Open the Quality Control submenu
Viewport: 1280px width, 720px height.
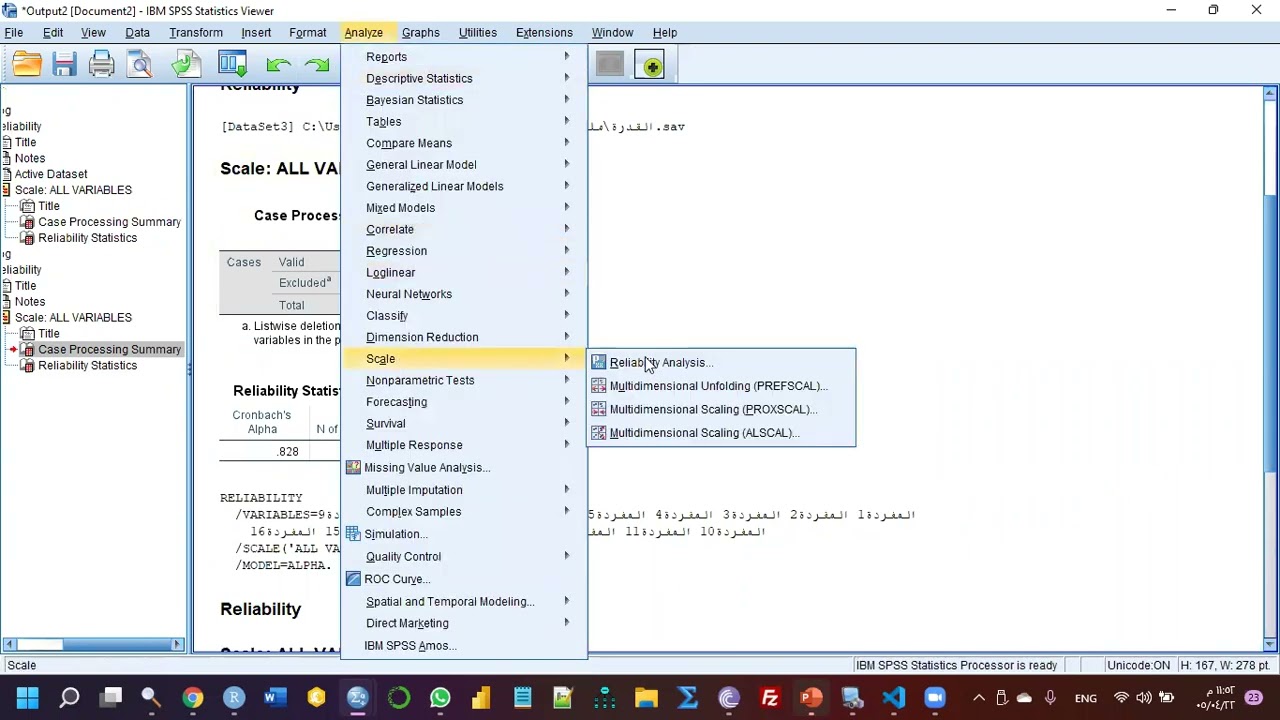click(x=465, y=556)
